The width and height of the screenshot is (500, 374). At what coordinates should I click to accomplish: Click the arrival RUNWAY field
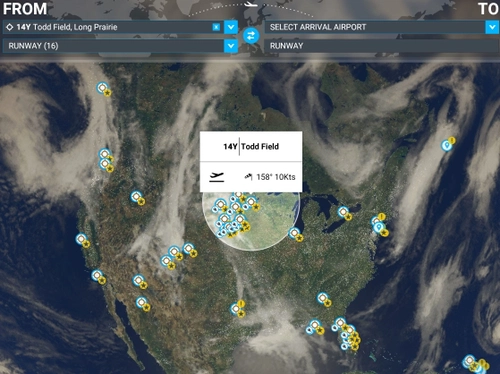[x=382, y=46]
